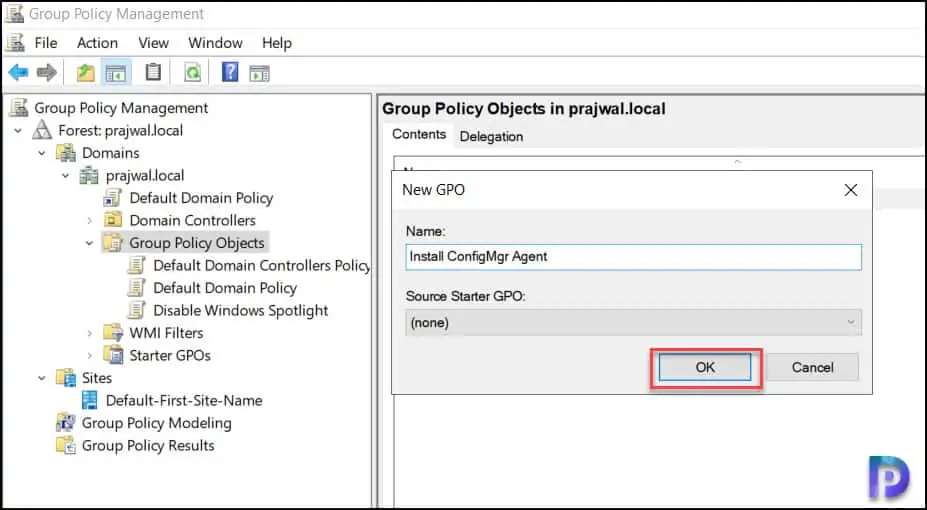The height and width of the screenshot is (510, 927).
Task: Click into the GPO Name text field
Action: [634, 256]
